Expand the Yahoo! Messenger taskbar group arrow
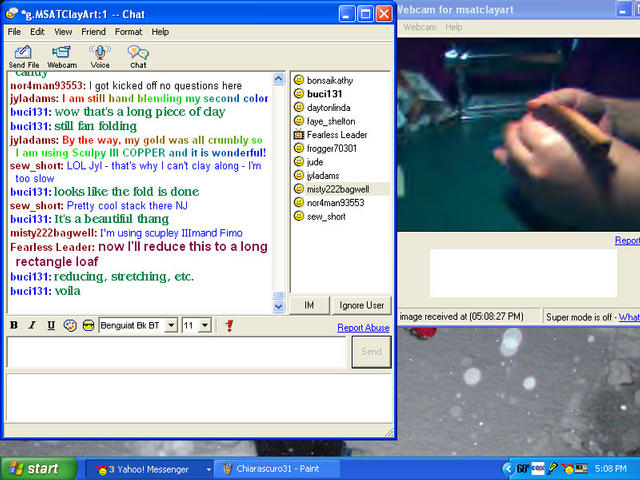This screenshot has height=480, width=640. 209,469
